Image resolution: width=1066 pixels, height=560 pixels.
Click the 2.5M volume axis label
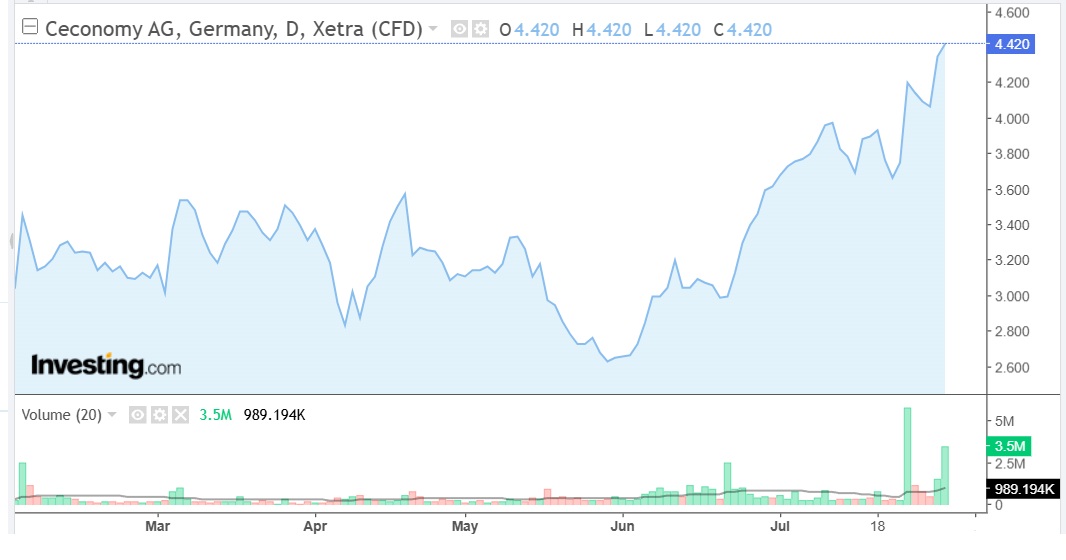click(x=1010, y=464)
